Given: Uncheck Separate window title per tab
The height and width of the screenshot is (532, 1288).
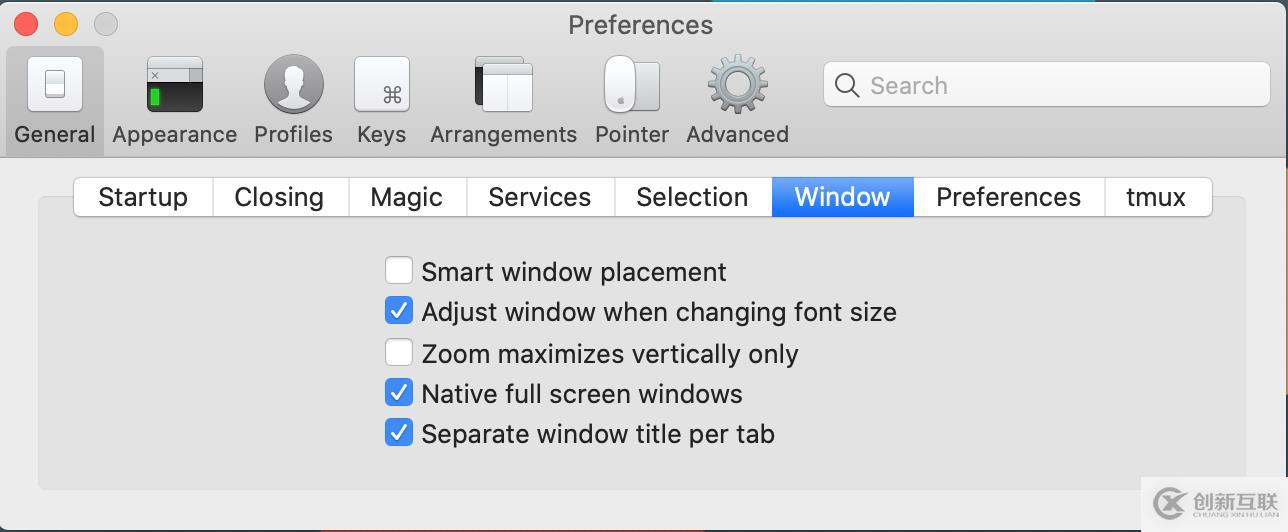Looking at the screenshot, I should 399,433.
